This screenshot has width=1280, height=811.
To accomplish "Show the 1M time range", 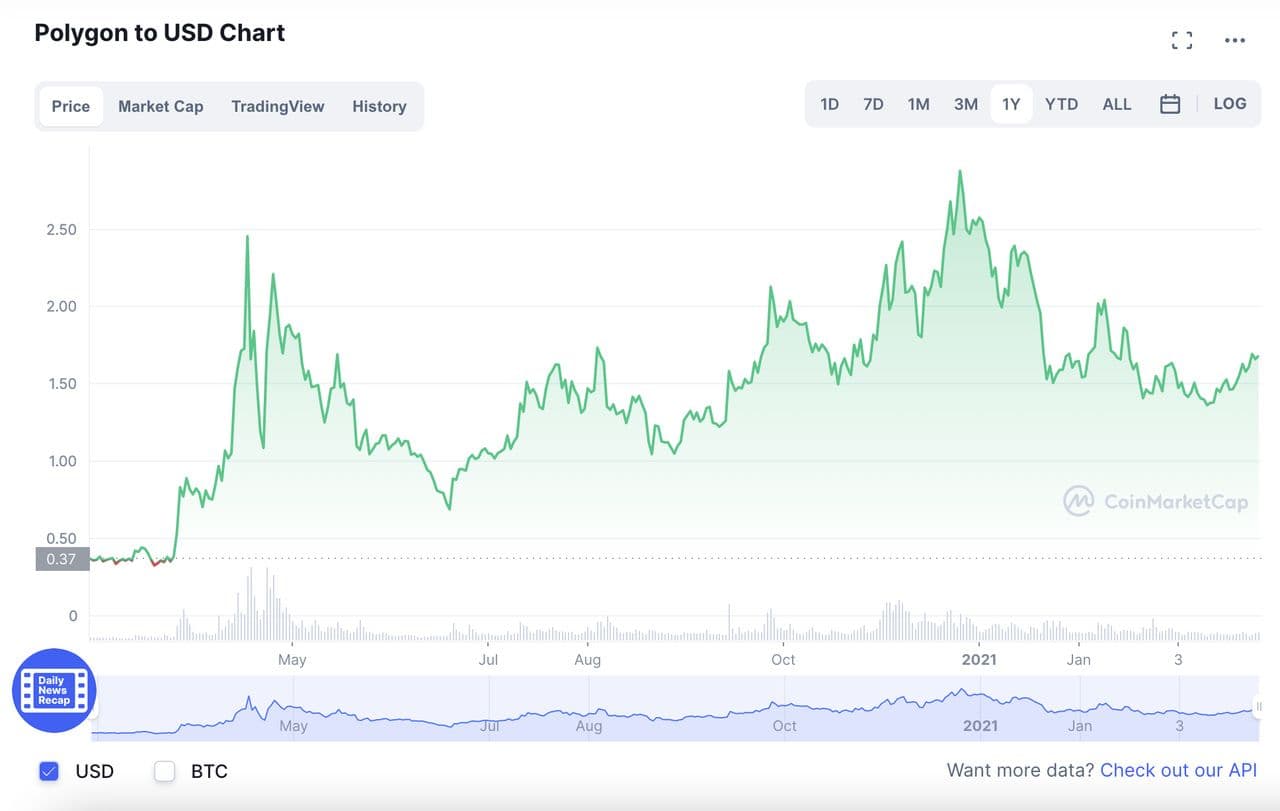I will click(918, 104).
